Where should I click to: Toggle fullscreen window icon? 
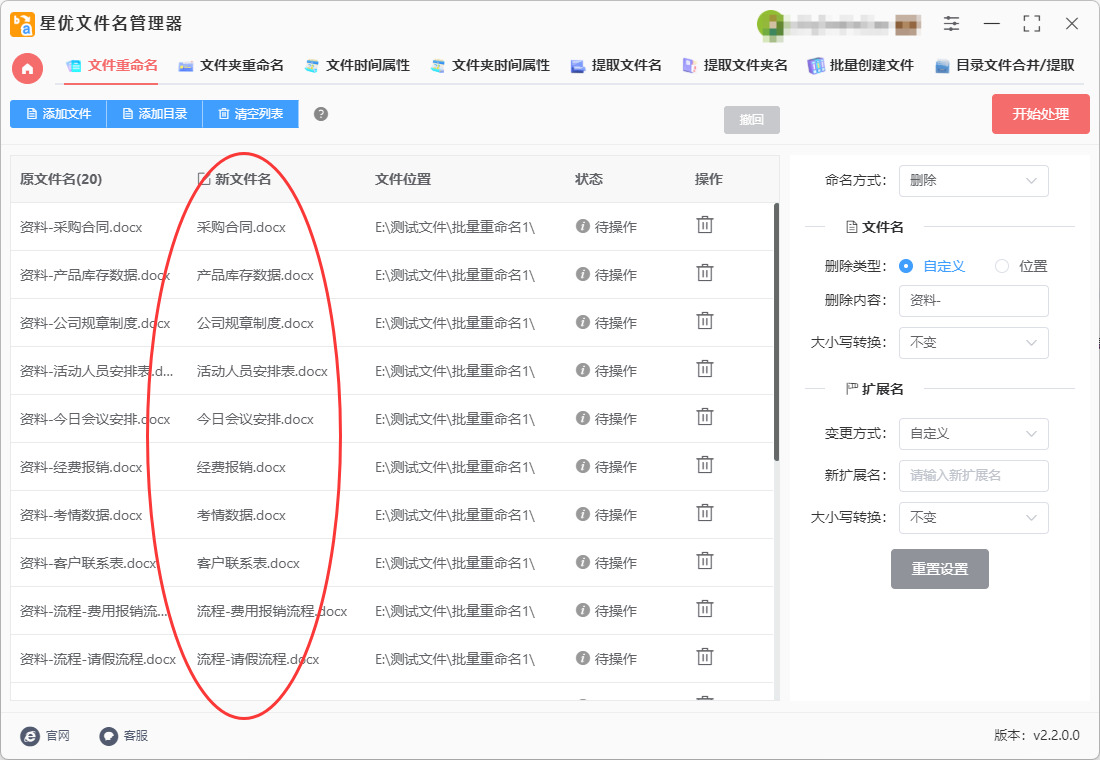(x=1031, y=24)
